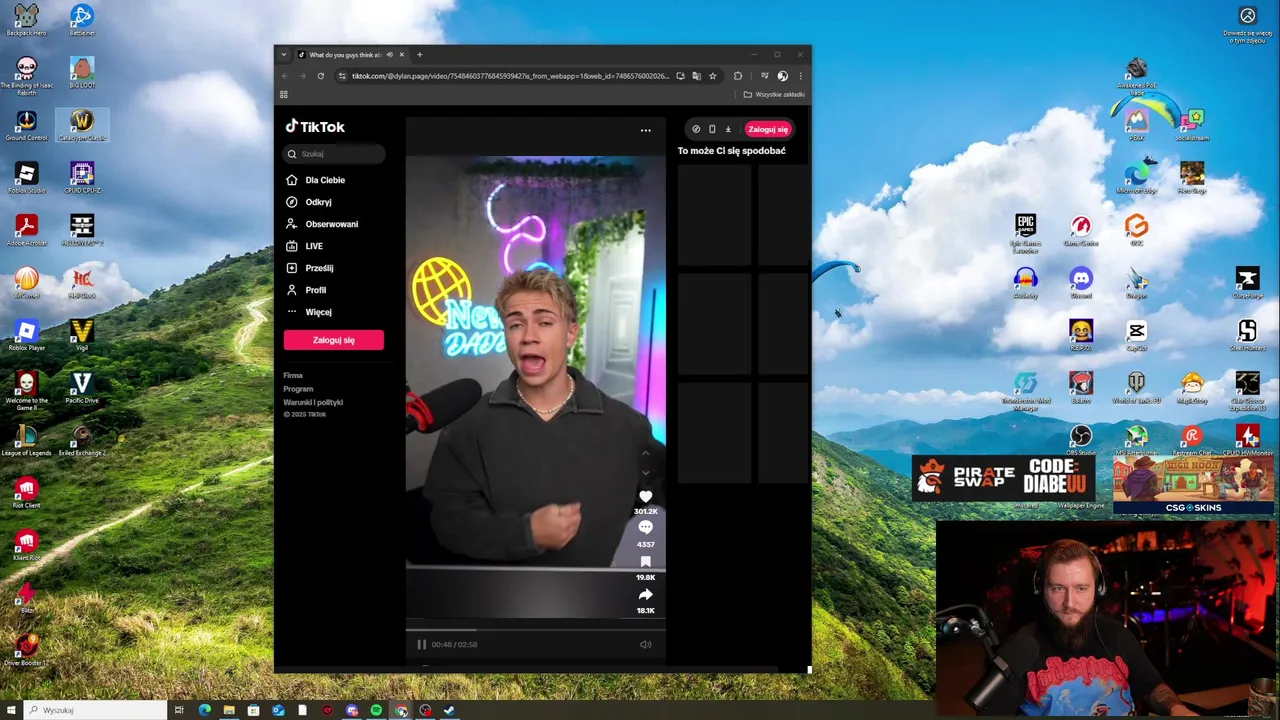This screenshot has width=1280, height=720.
Task: Bookmark the video with the save icon
Action: point(645,562)
